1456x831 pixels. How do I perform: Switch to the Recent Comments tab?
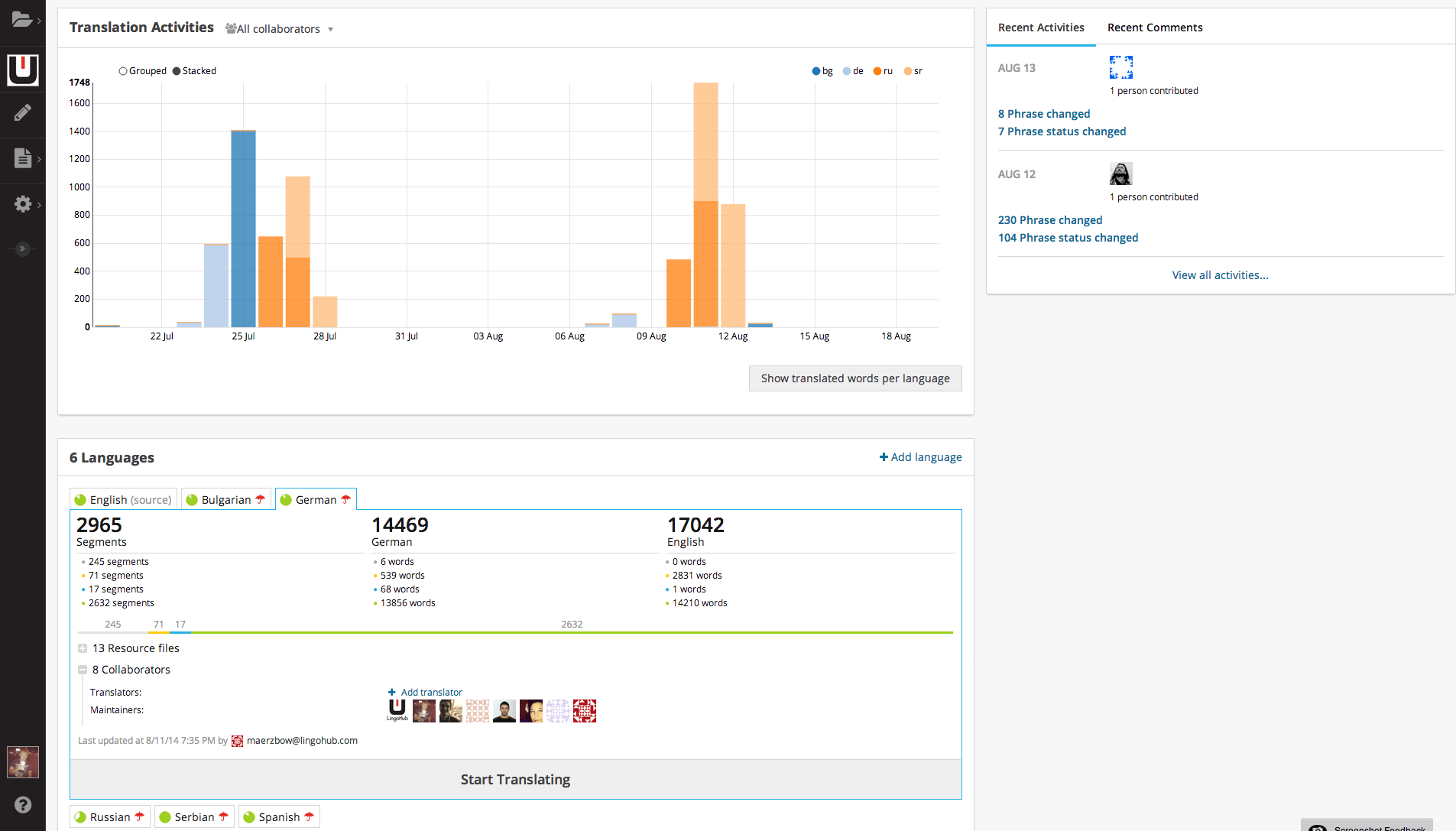click(1154, 28)
